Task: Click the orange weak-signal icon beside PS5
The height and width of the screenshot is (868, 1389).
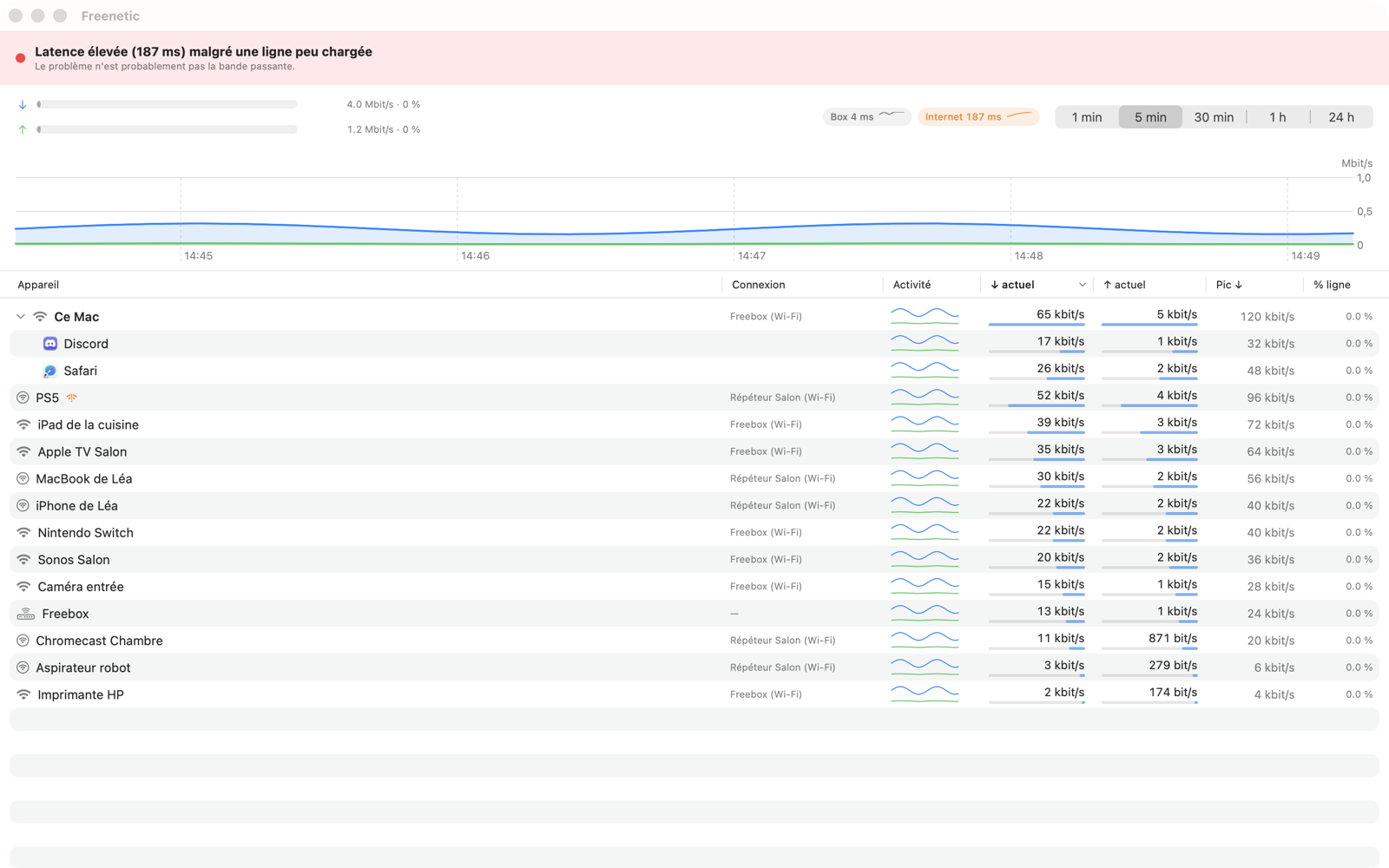Action: coord(72,398)
